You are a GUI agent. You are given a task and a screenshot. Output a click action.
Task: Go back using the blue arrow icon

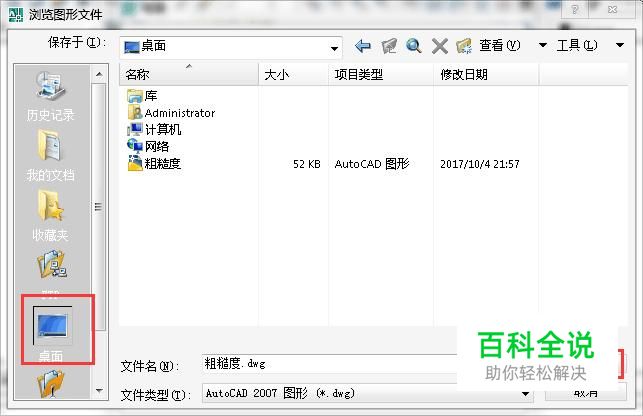pyautogui.click(x=363, y=46)
